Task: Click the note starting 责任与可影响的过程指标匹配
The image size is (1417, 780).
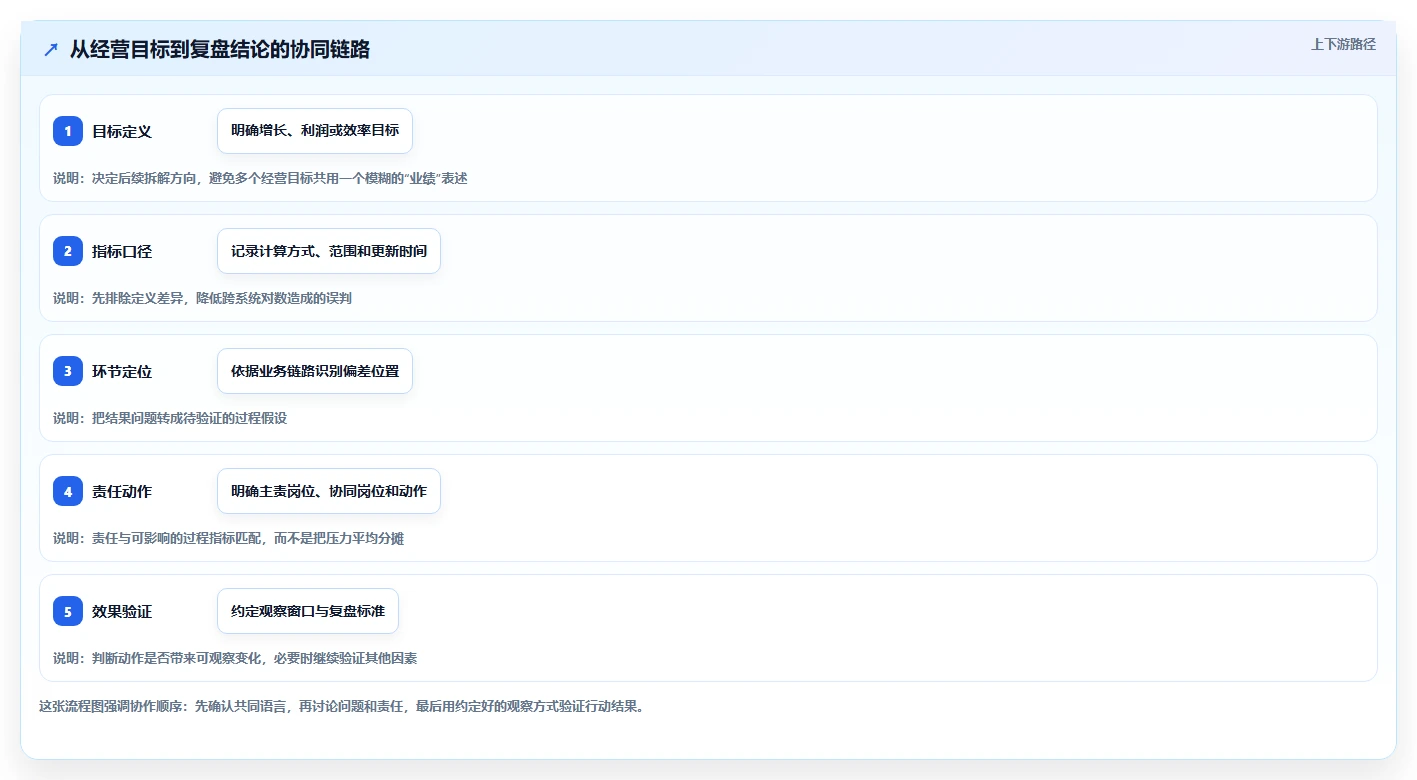Action: (x=228, y=538)
